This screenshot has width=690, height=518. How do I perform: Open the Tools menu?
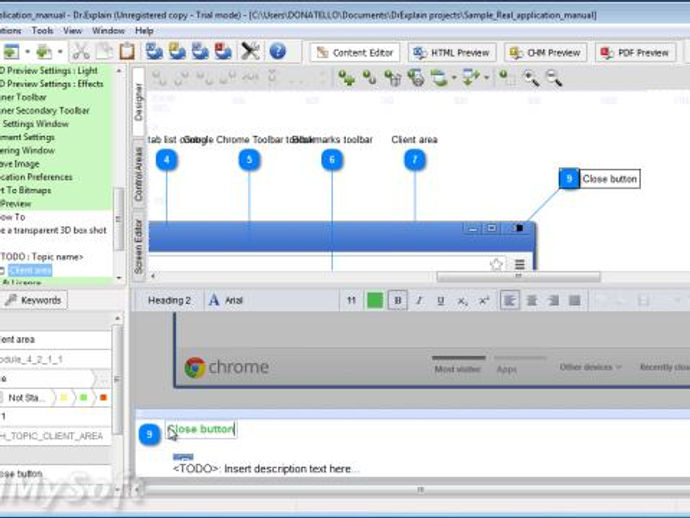[x=43, y=31]
